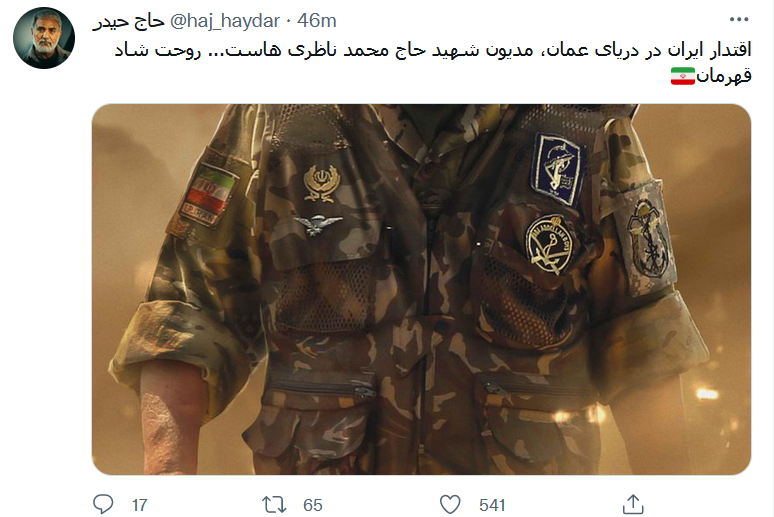Click the Iran flag emoji in the tweet
774x517 pixels.
click(683, 76)
